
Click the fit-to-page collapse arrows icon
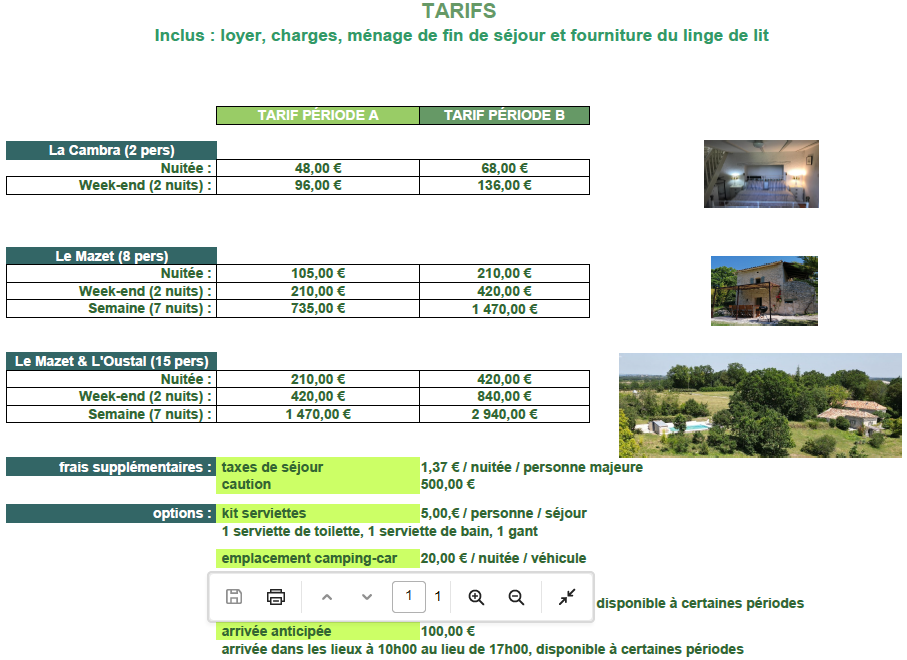click(567, 597)
